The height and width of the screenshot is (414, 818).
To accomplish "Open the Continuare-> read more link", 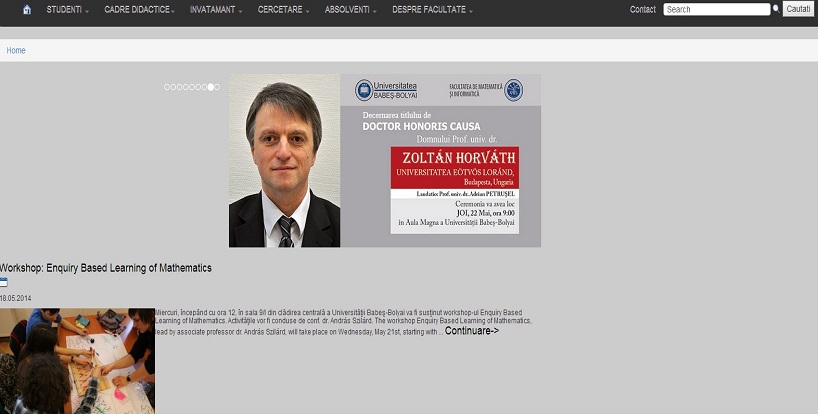I will [472, 331].
